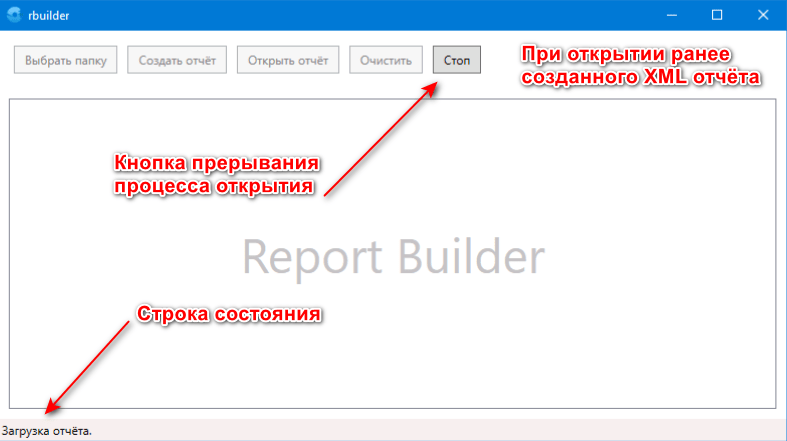Image resolution: width=787 pixels, height=441 pixels.
Task: Click the Выбрать папку button
Action: (x=66, y=60)
